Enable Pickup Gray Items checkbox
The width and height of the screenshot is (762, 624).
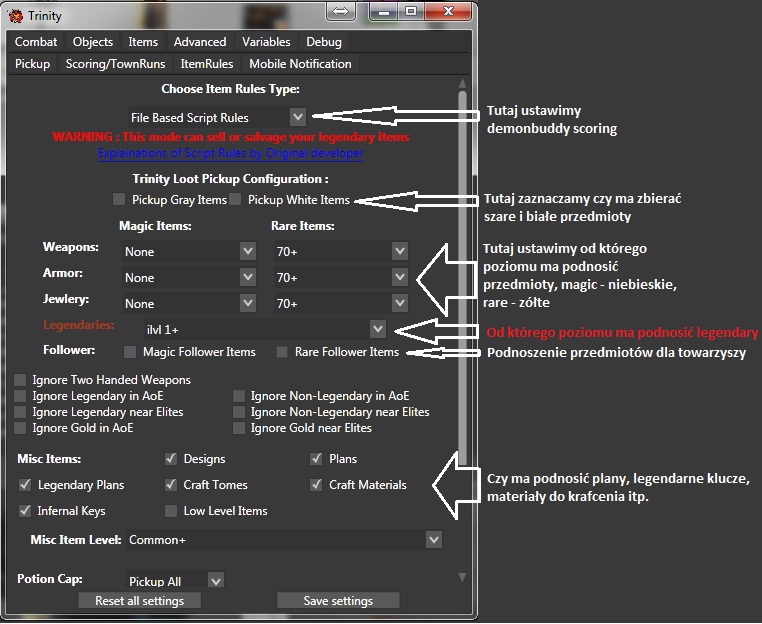click(119, 199)
